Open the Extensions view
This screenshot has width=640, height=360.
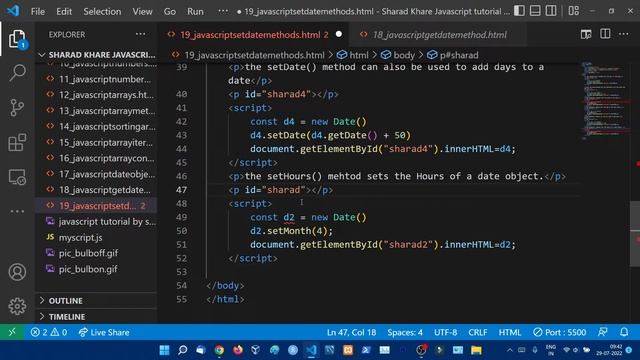pyautogui.click(x=17, y=142)
